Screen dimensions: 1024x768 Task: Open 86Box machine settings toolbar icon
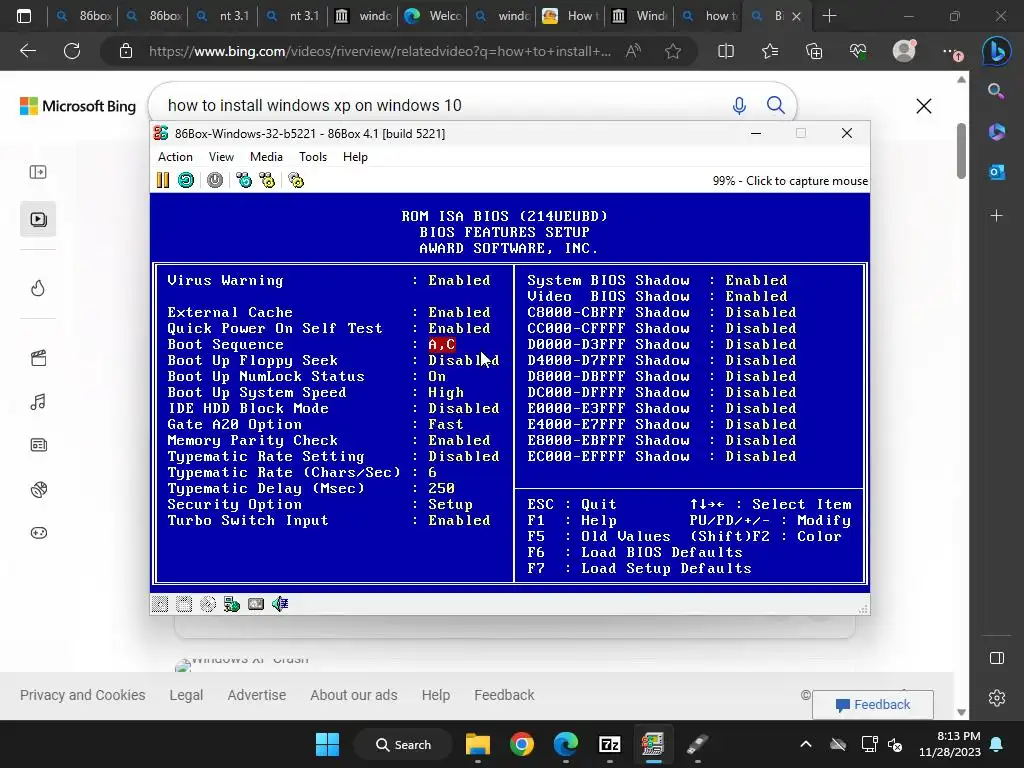296,180
